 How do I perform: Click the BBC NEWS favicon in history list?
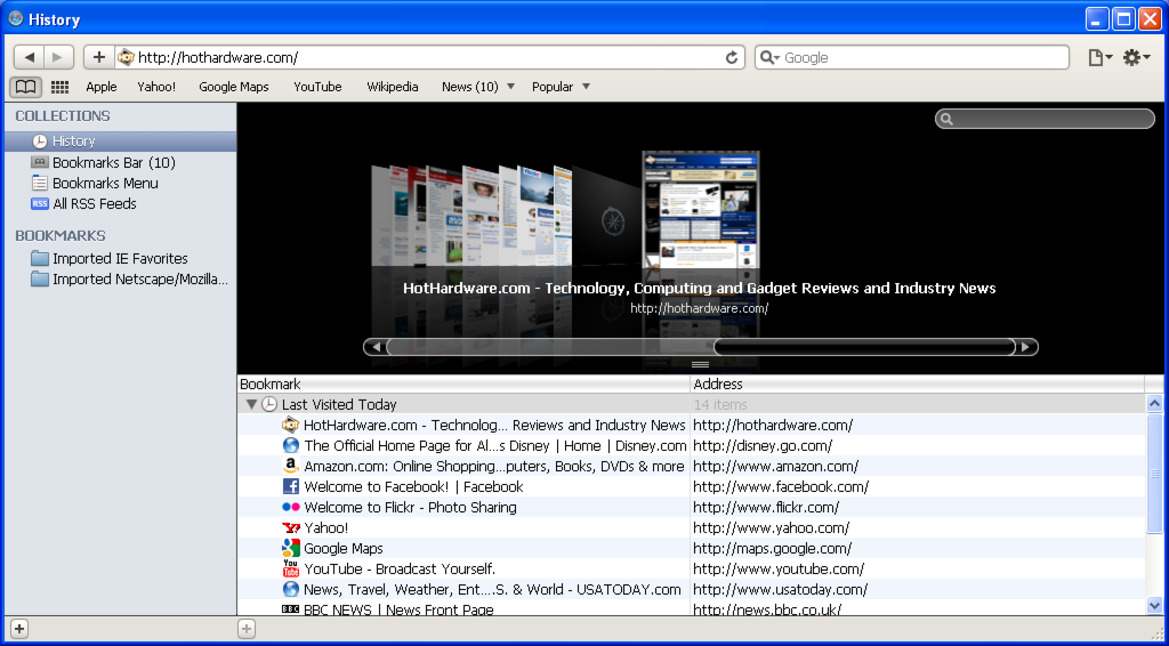pyautogui.click(x=291, y=609)
